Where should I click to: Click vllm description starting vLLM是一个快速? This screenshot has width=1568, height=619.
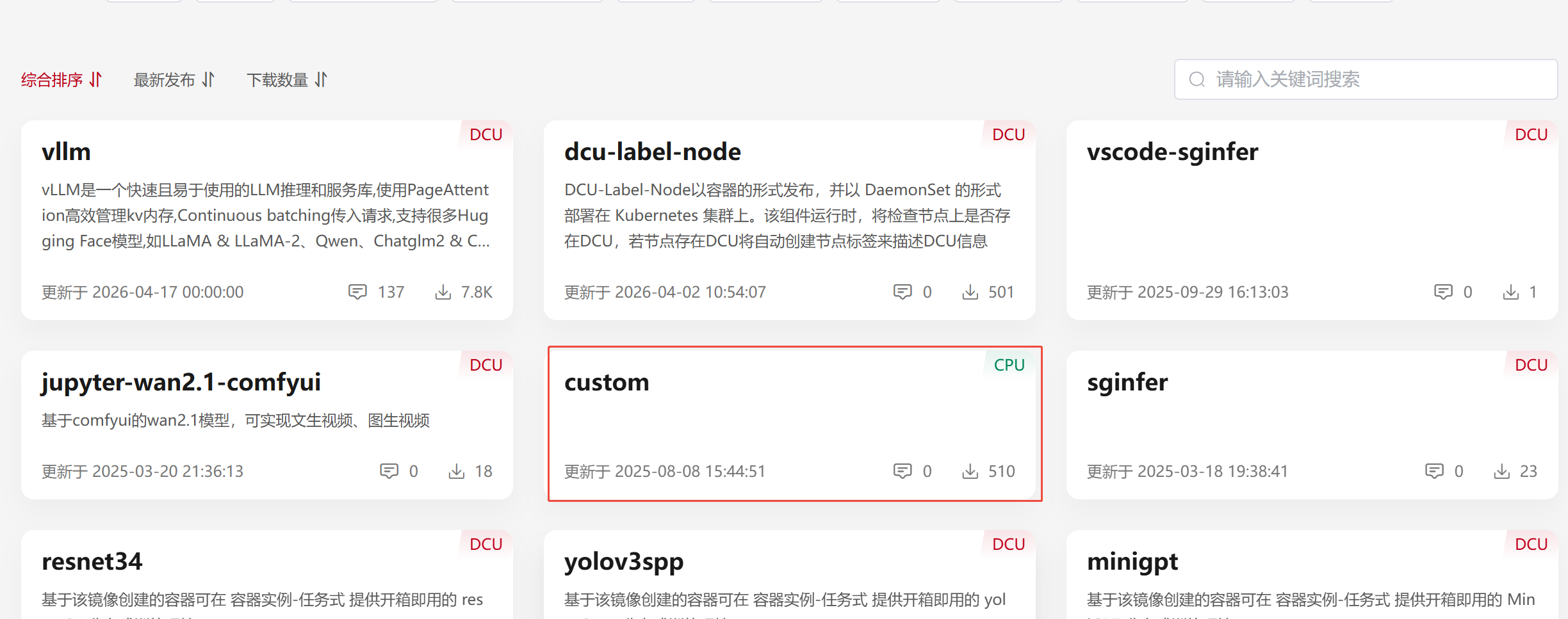266,216
